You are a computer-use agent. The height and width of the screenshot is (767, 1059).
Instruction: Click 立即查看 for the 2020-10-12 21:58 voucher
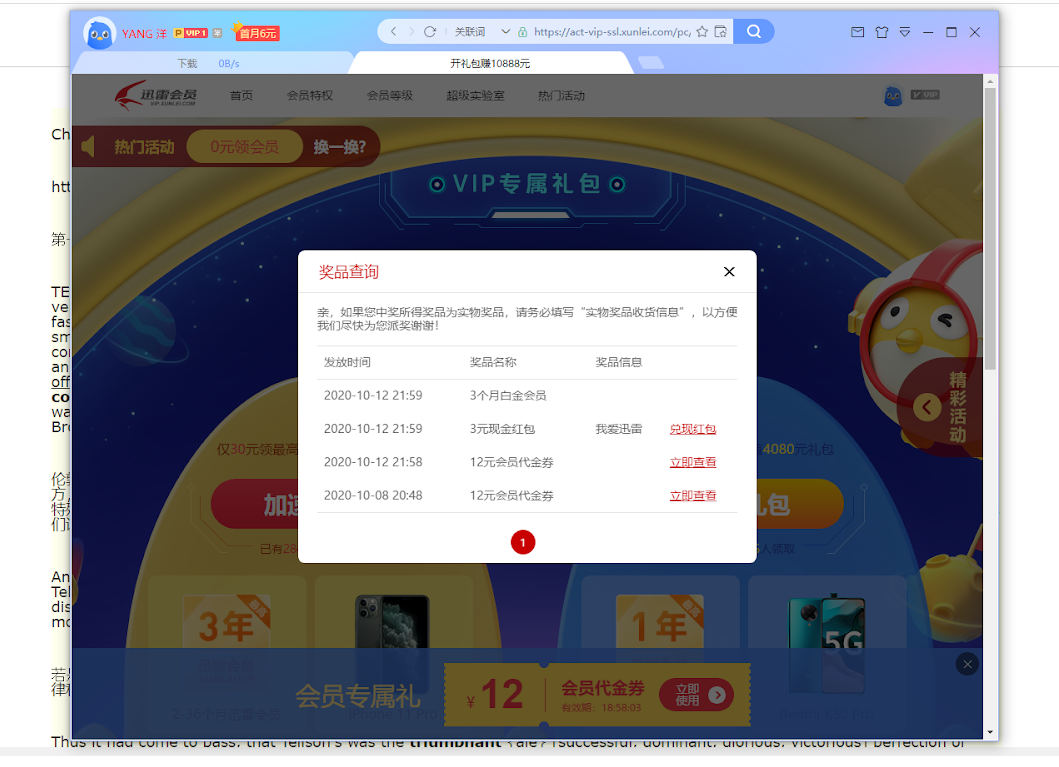(x=693, y=462)
